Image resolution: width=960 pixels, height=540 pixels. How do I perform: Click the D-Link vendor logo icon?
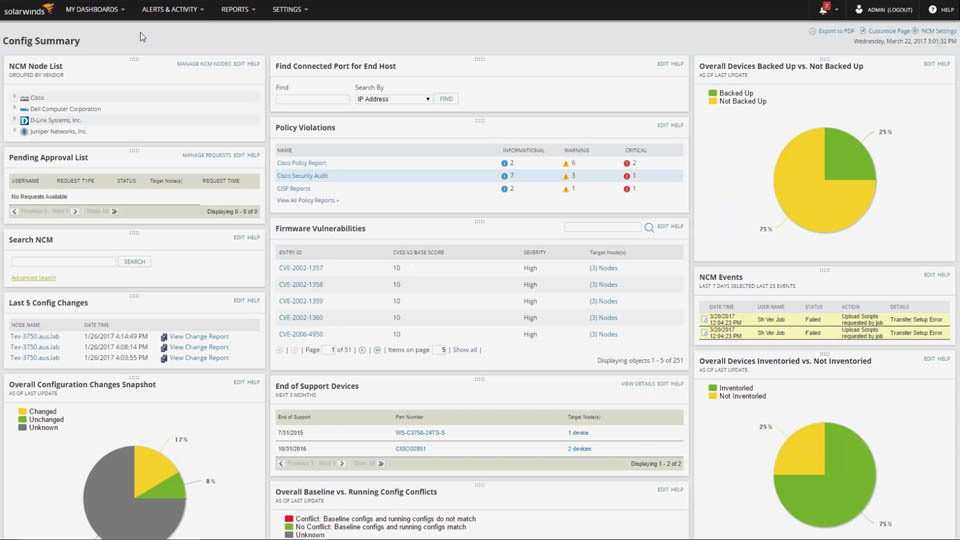point(24,121)
